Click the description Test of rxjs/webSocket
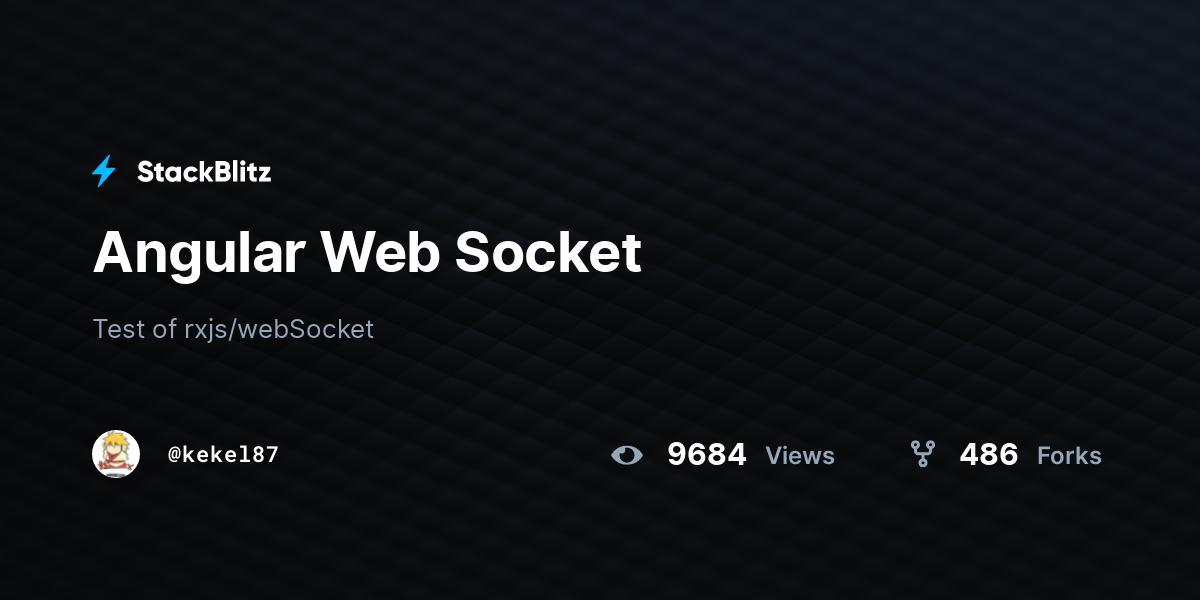This screenshot has height=600, width=1200. (x=233, y=329)
